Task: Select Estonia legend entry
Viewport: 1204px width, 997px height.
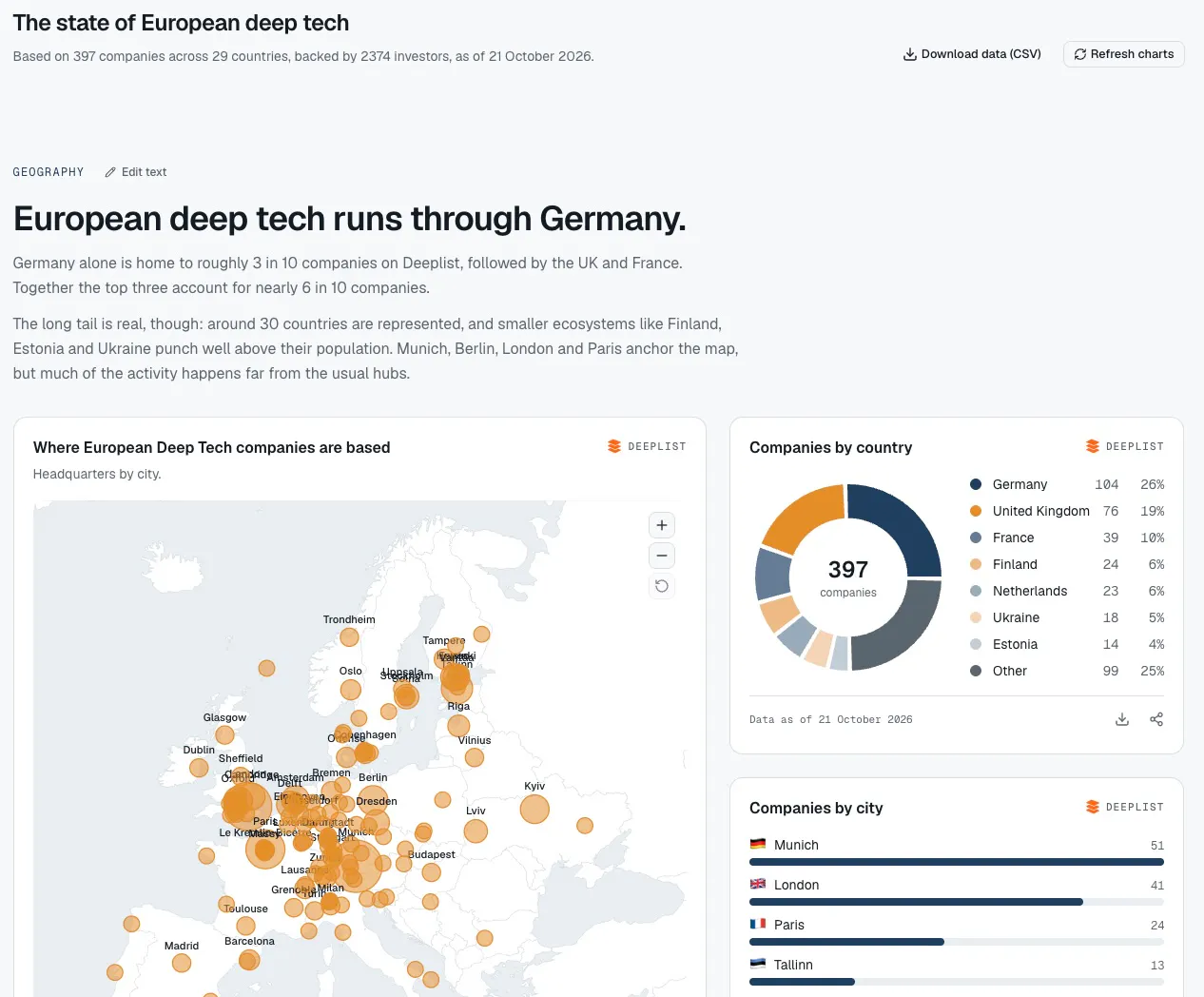Action: pyautogui.click(x=1067, y=644)
